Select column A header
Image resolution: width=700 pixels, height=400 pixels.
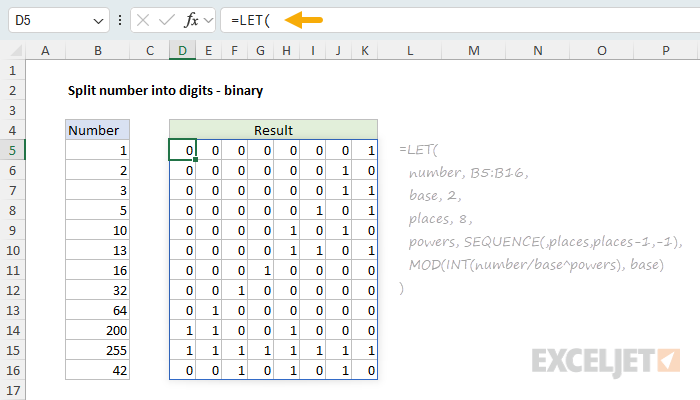pyautogui.click(x=45, y=51)
